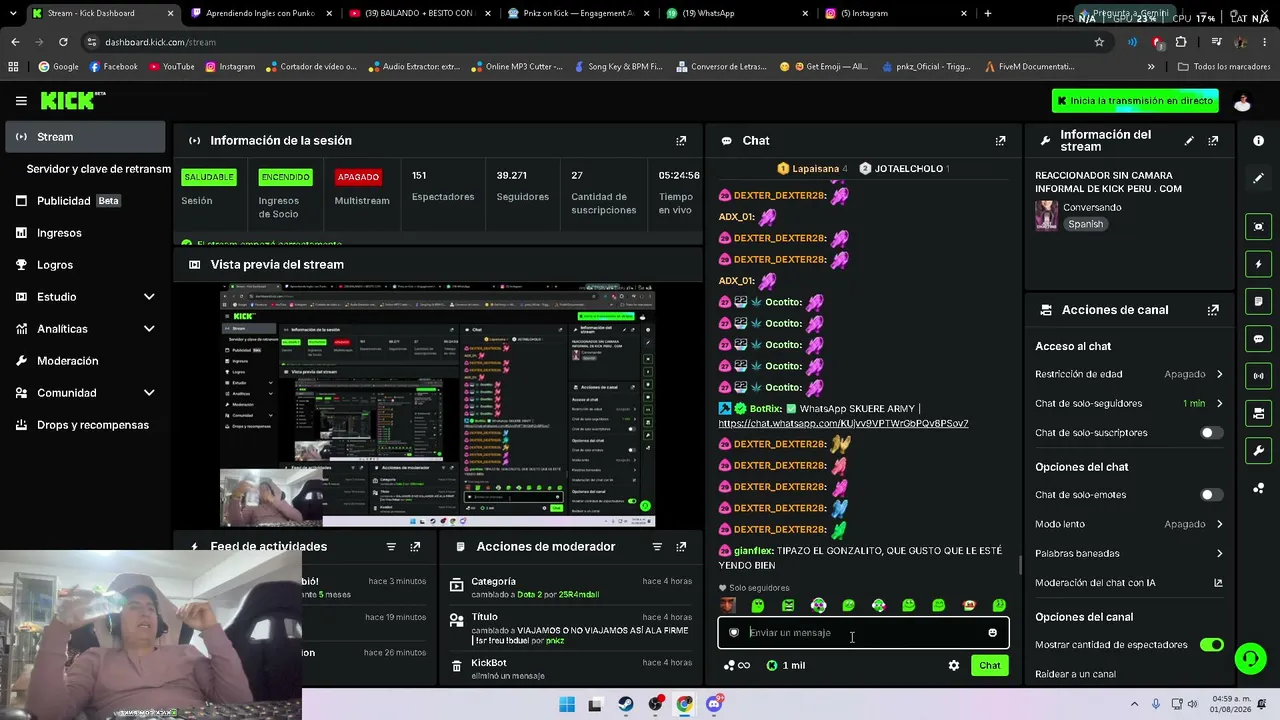This screenshot has width=1280, height=720.
Task: Open Chat de solo-seguidores 1 min options
Action: click(1129, 404)
